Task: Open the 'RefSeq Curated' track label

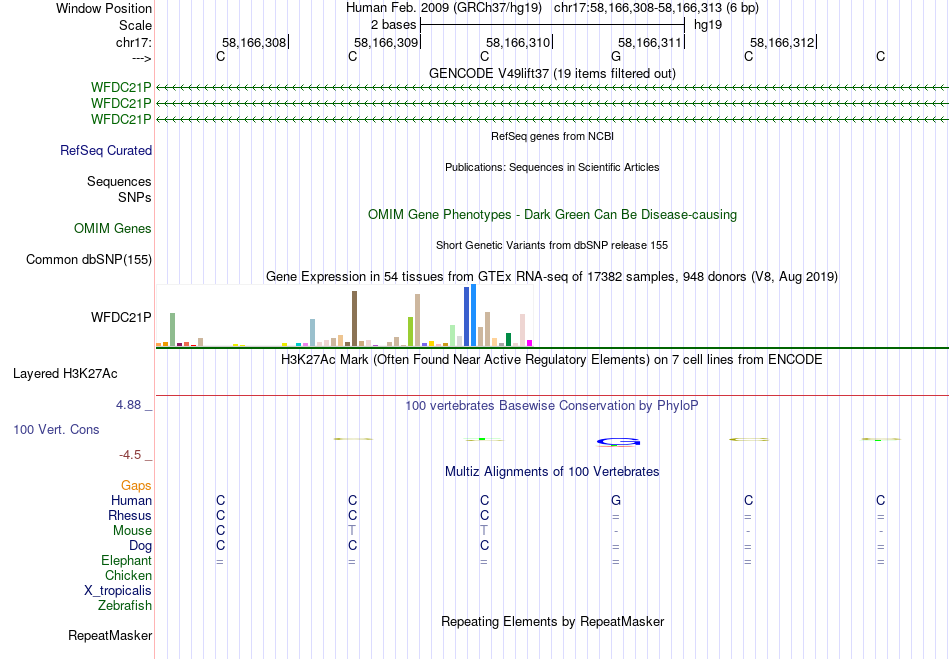Action: click(x=105, y=150)
